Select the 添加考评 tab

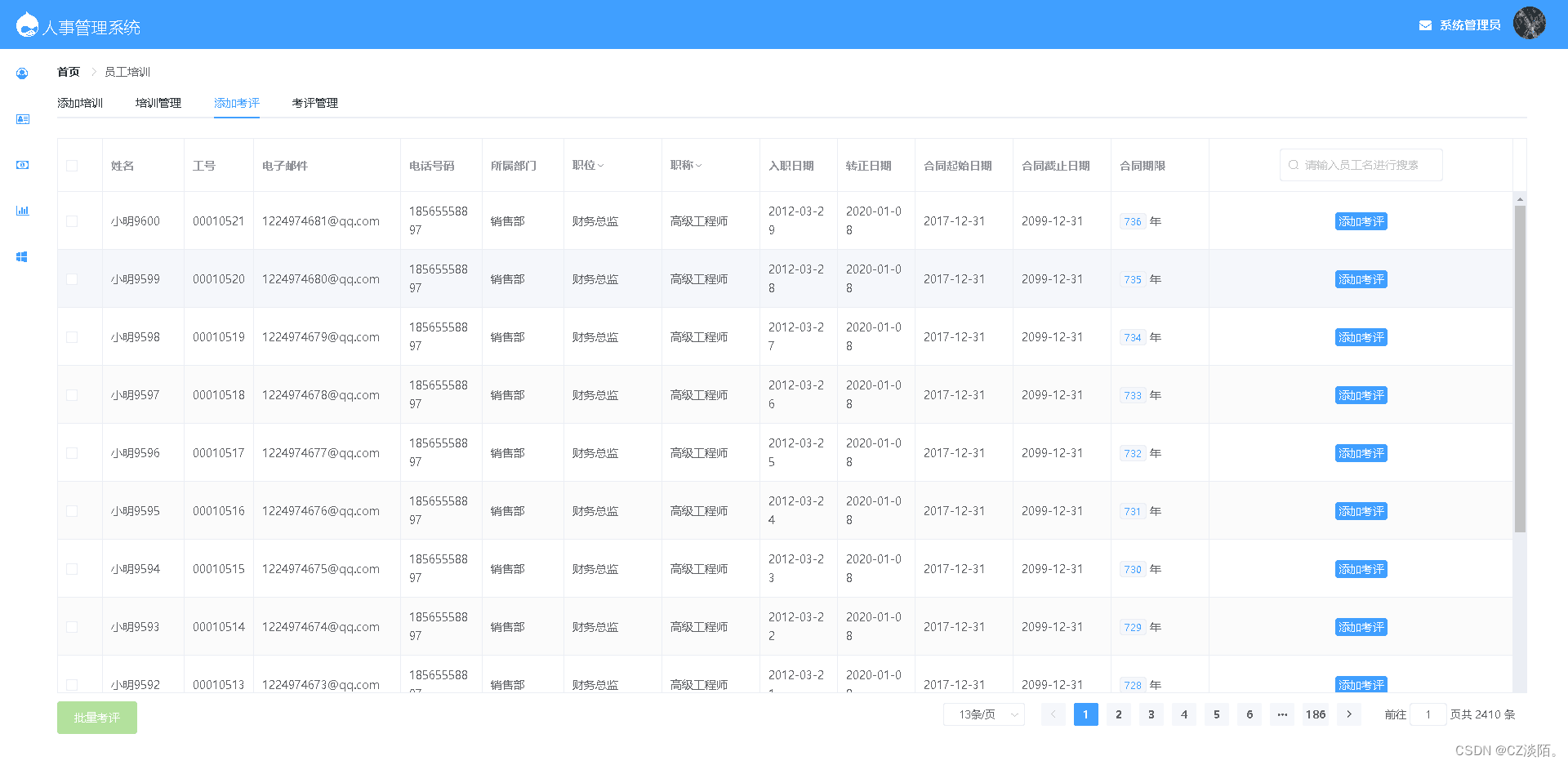tap(237, 103)
